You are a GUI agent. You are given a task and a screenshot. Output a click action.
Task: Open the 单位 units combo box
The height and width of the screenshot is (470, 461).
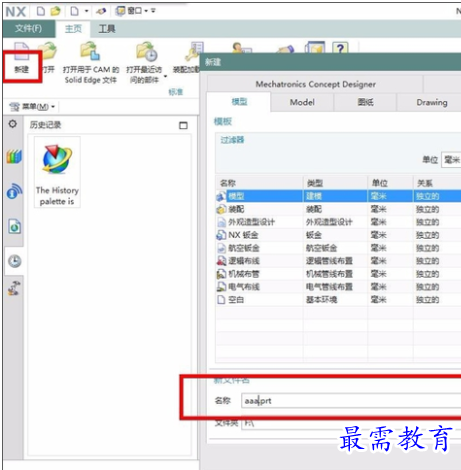tap(451, 160)
